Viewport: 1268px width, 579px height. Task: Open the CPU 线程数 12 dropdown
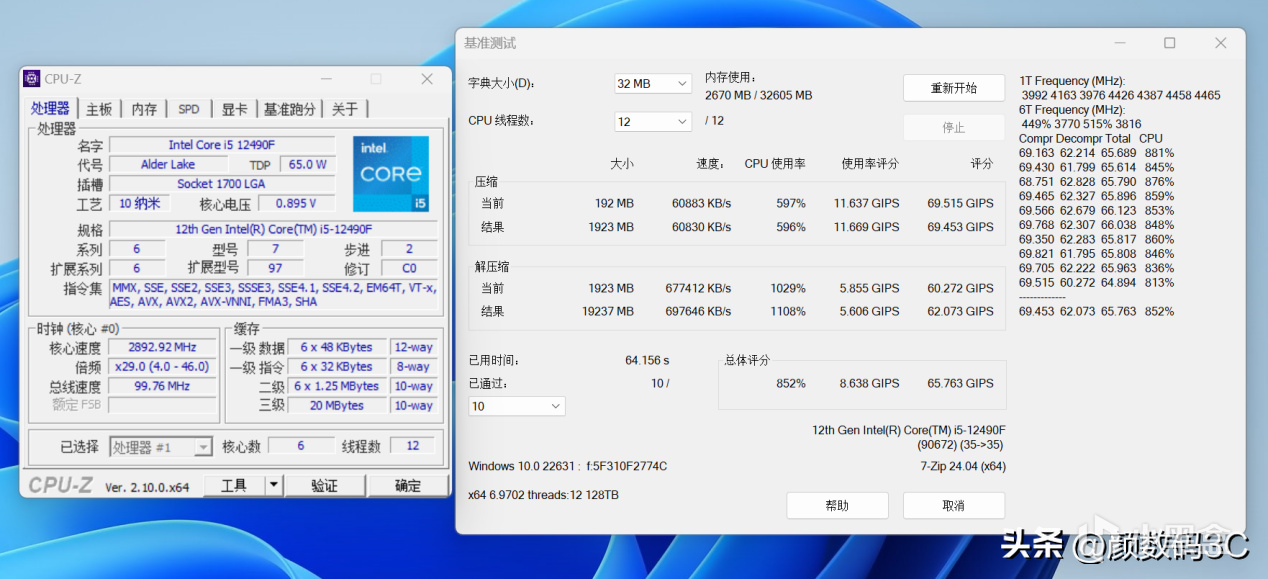653,121
